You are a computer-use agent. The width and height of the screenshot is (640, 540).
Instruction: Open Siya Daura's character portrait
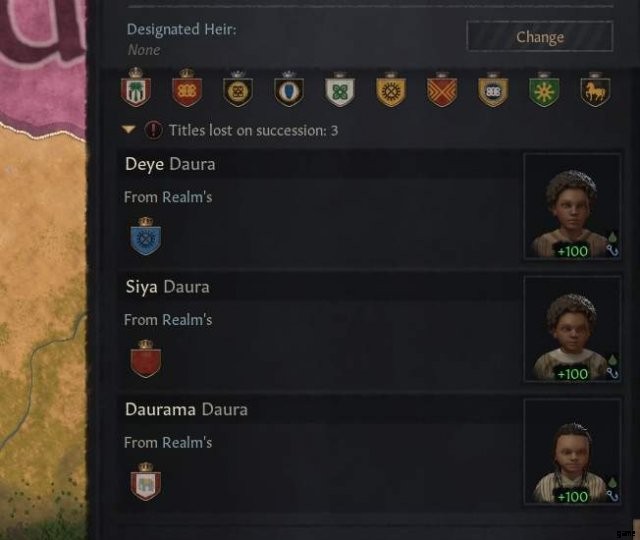(572, 329)
